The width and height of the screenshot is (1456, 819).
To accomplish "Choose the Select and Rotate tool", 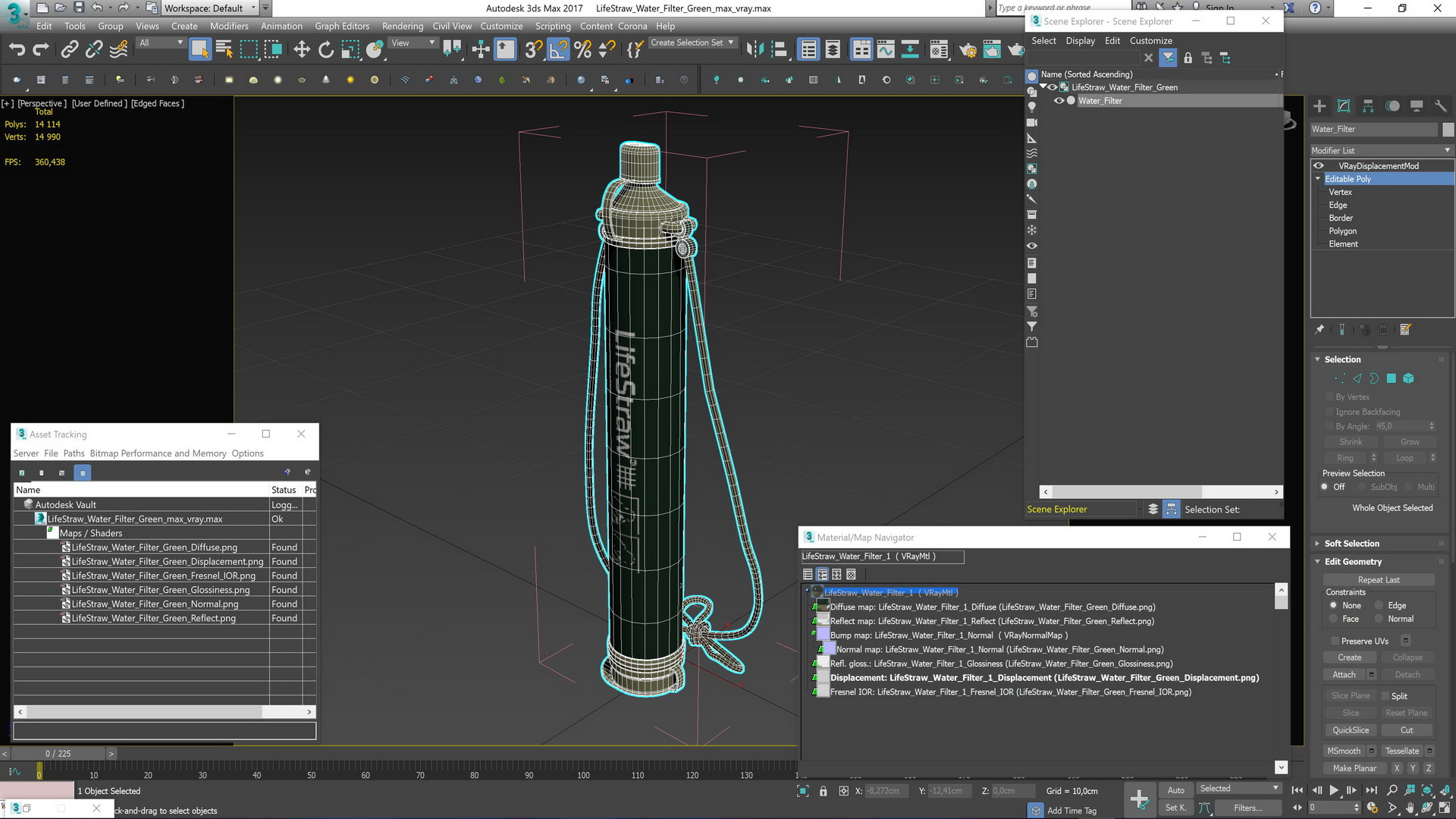I will (x=326, y=50).
